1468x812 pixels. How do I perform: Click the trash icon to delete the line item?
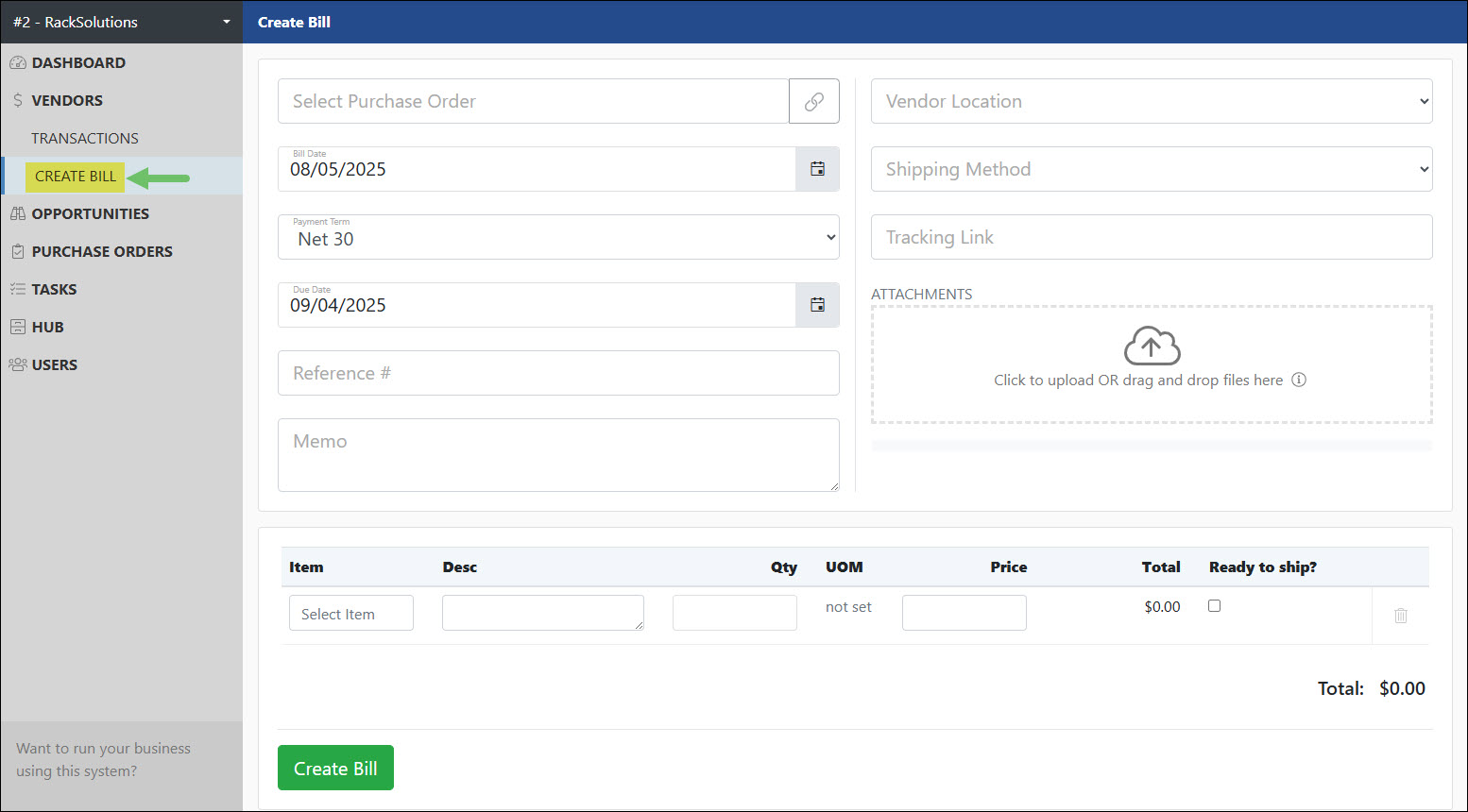(1400, 616)
